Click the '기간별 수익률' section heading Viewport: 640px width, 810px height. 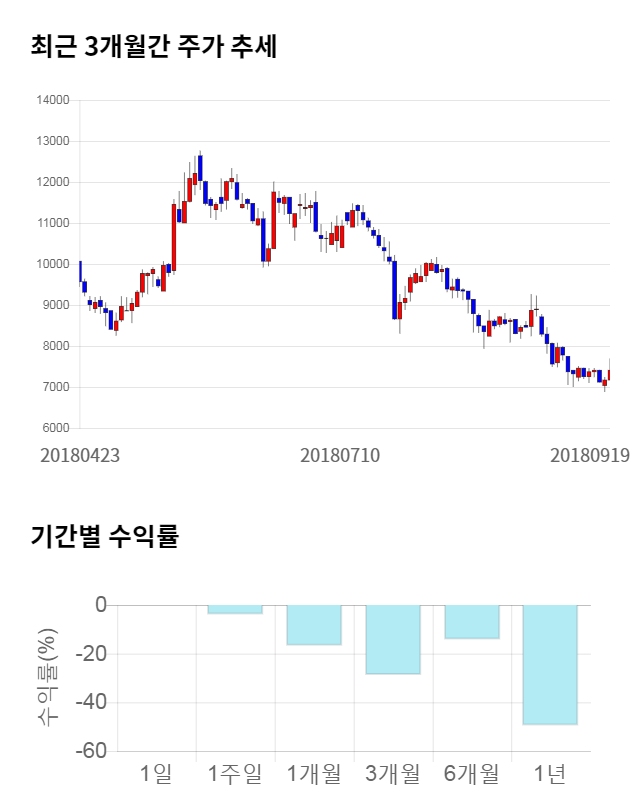pyautogui.click(x=104, y=536)
